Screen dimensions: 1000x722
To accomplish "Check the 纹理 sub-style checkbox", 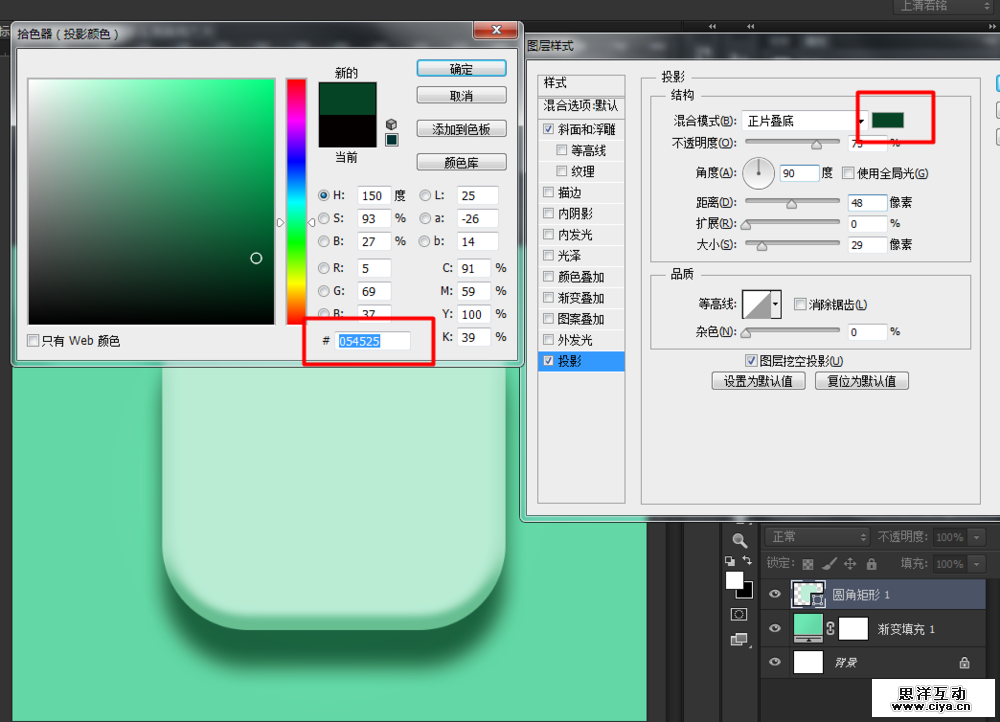I will click(x=562, y=171).
